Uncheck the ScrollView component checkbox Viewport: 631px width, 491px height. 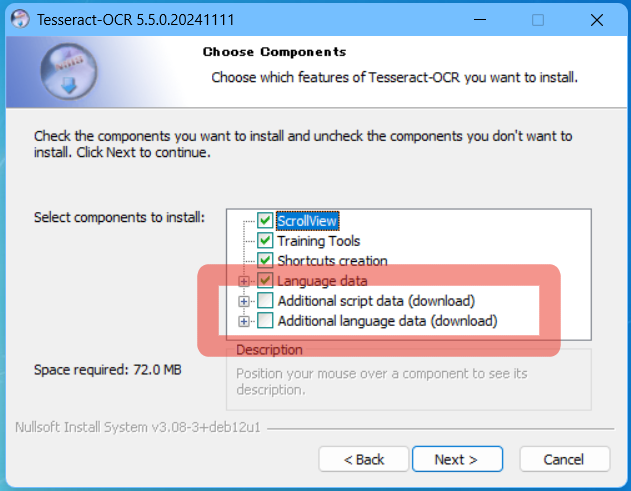tap(265, 220)
